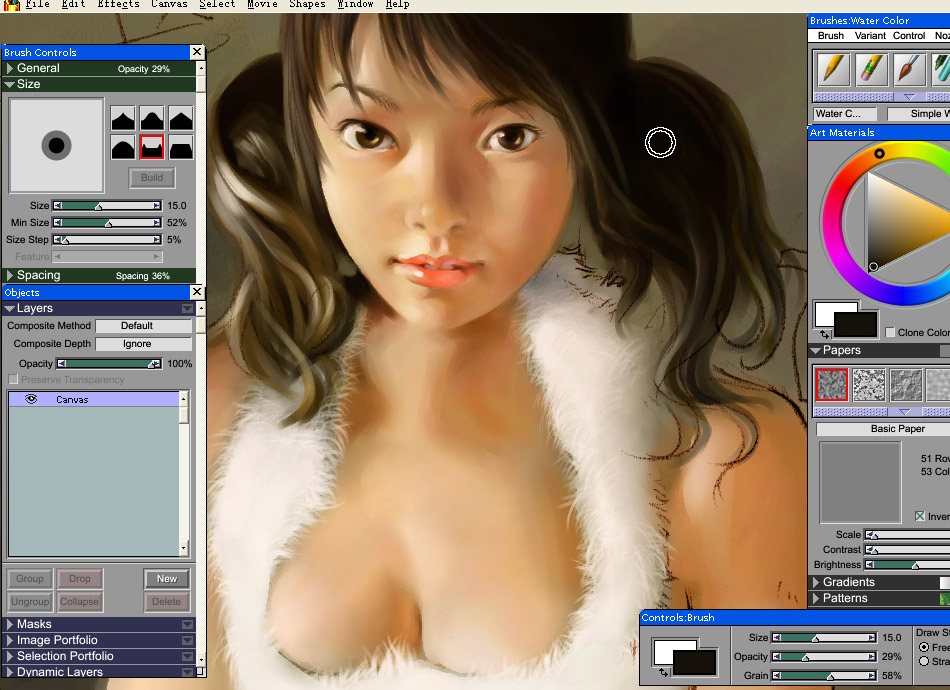950x690 pixels.
Task: Click the Collapse button
Action: point(79,602)
